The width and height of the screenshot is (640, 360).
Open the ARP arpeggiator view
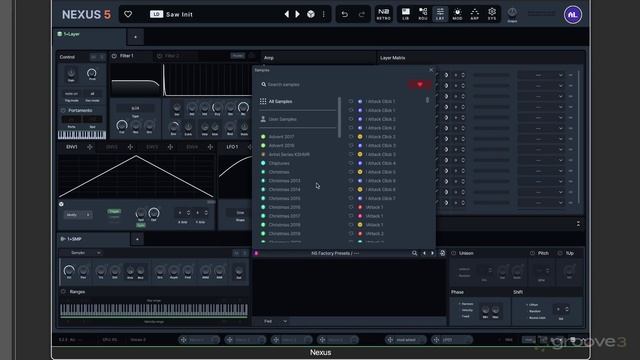pos(475,14)
